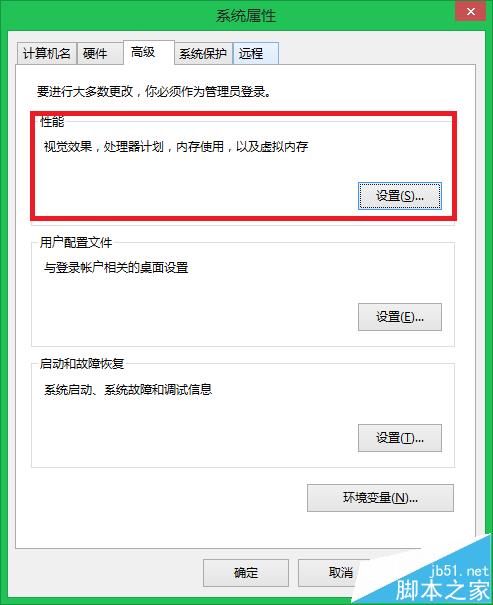
Task: Go to the 系统保护 tab
Action: point(203,53)
